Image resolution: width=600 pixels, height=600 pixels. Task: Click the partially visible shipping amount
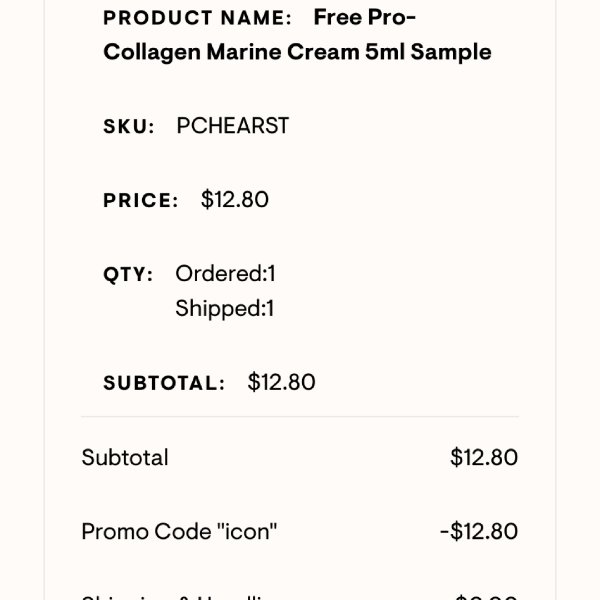(x=486, y=597)
